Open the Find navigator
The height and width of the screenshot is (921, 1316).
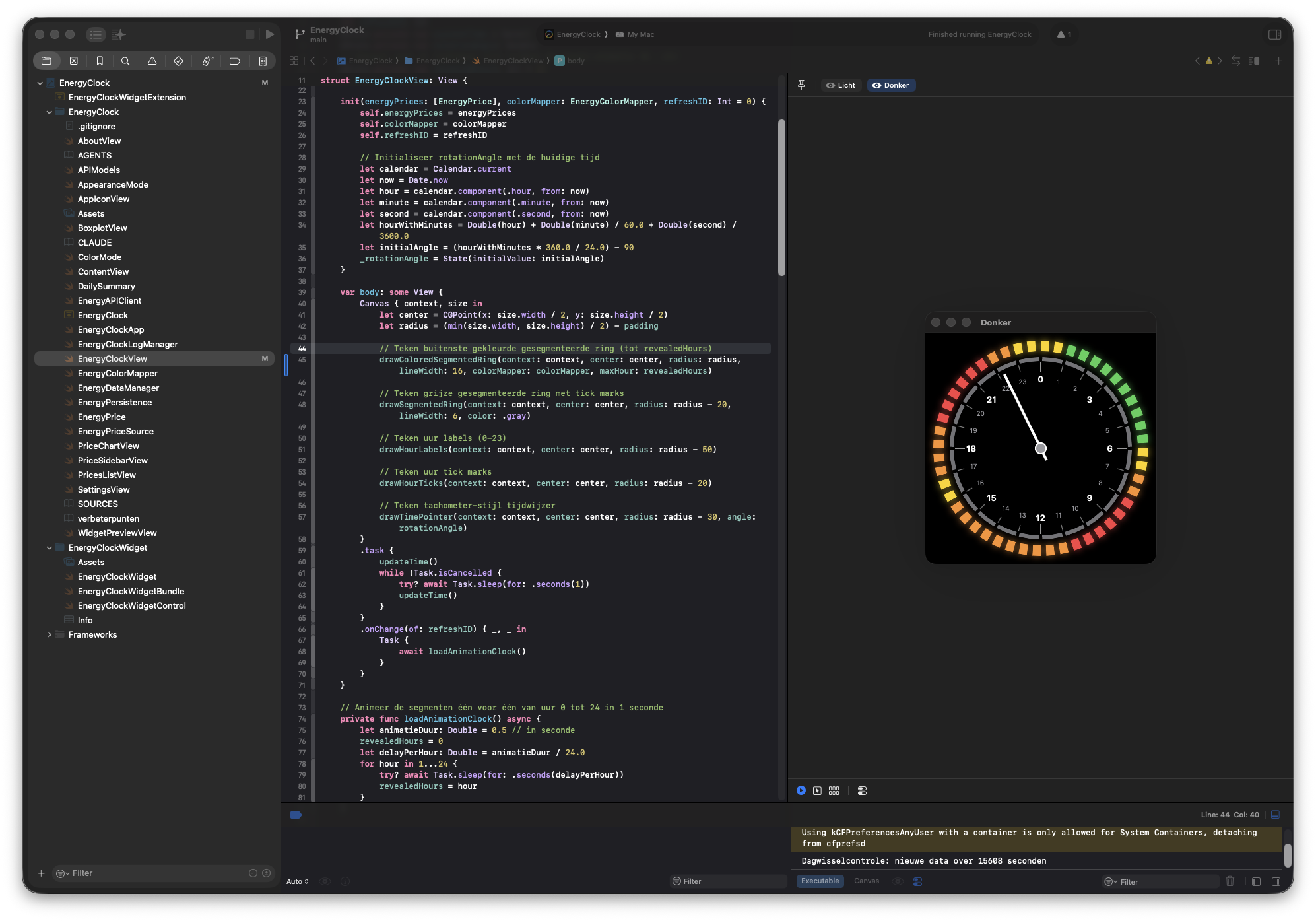point(126,61)
